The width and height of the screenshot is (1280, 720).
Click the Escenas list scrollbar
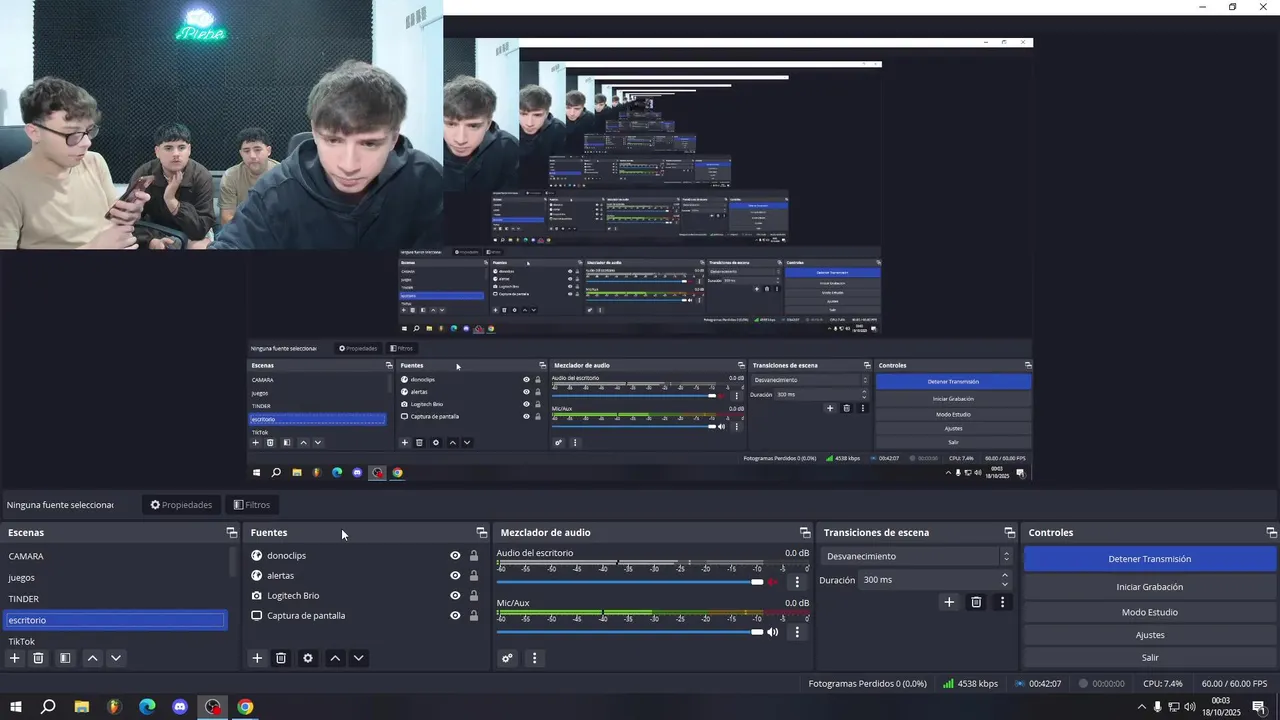[x=233, y=562]
